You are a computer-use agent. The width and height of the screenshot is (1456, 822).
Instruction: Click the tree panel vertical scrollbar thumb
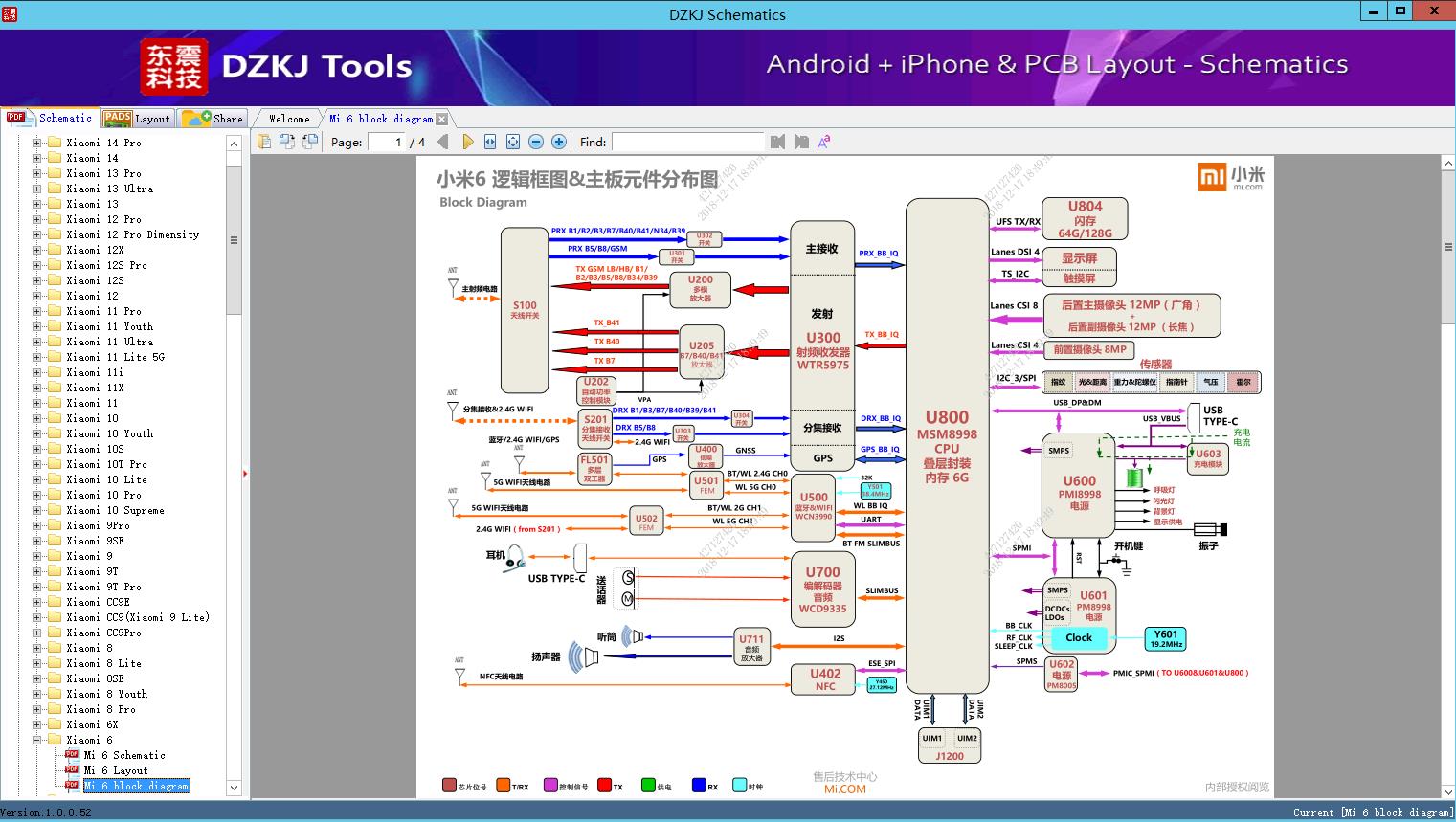(234, 240)
